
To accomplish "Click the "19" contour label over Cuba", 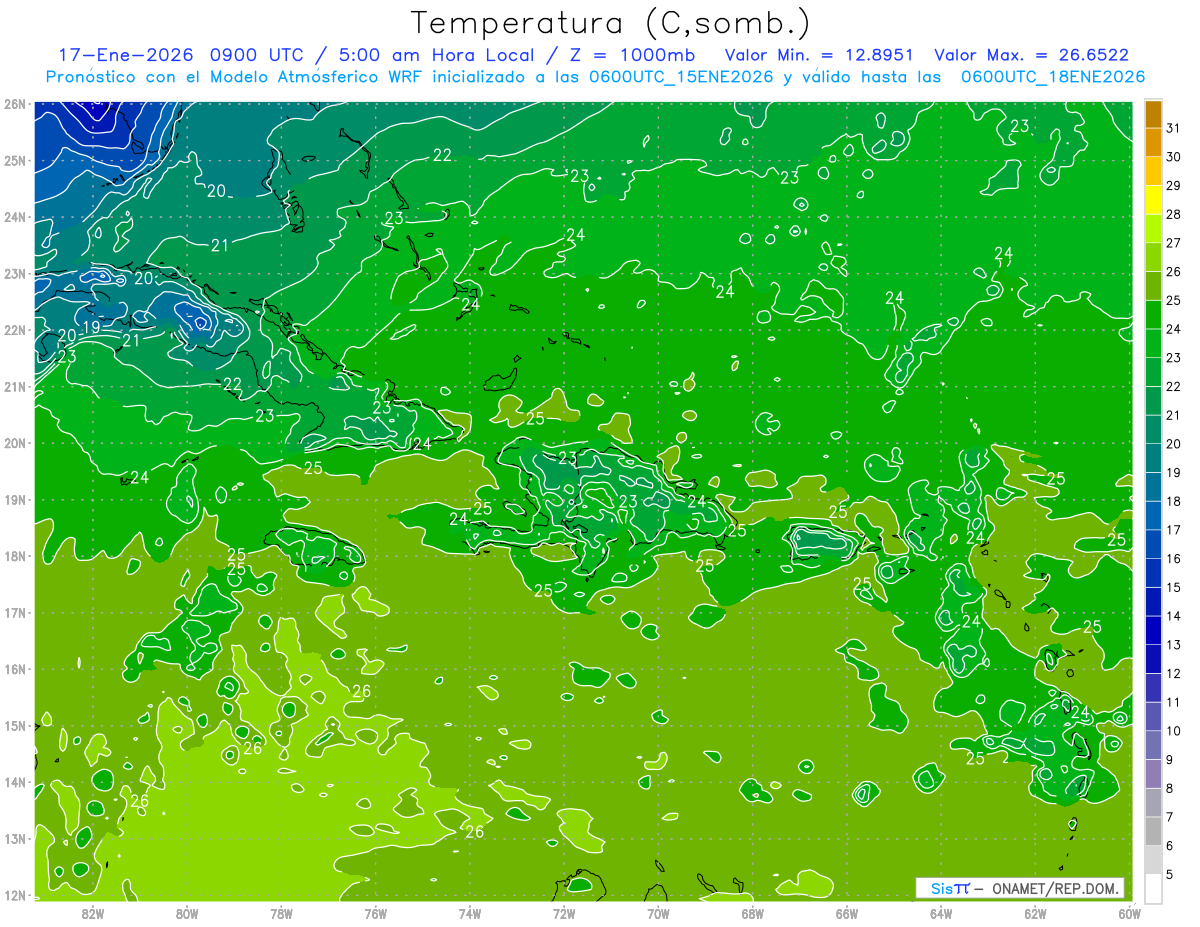I will (x=91, y=327).
